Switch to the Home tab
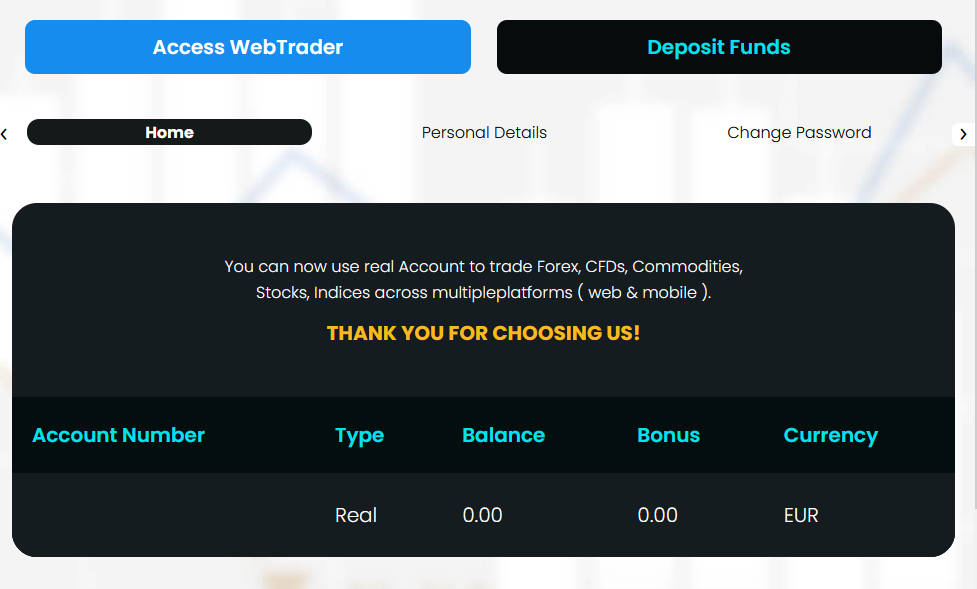Image resolution: width=977 pixels, height=589 pixels. 169,132
